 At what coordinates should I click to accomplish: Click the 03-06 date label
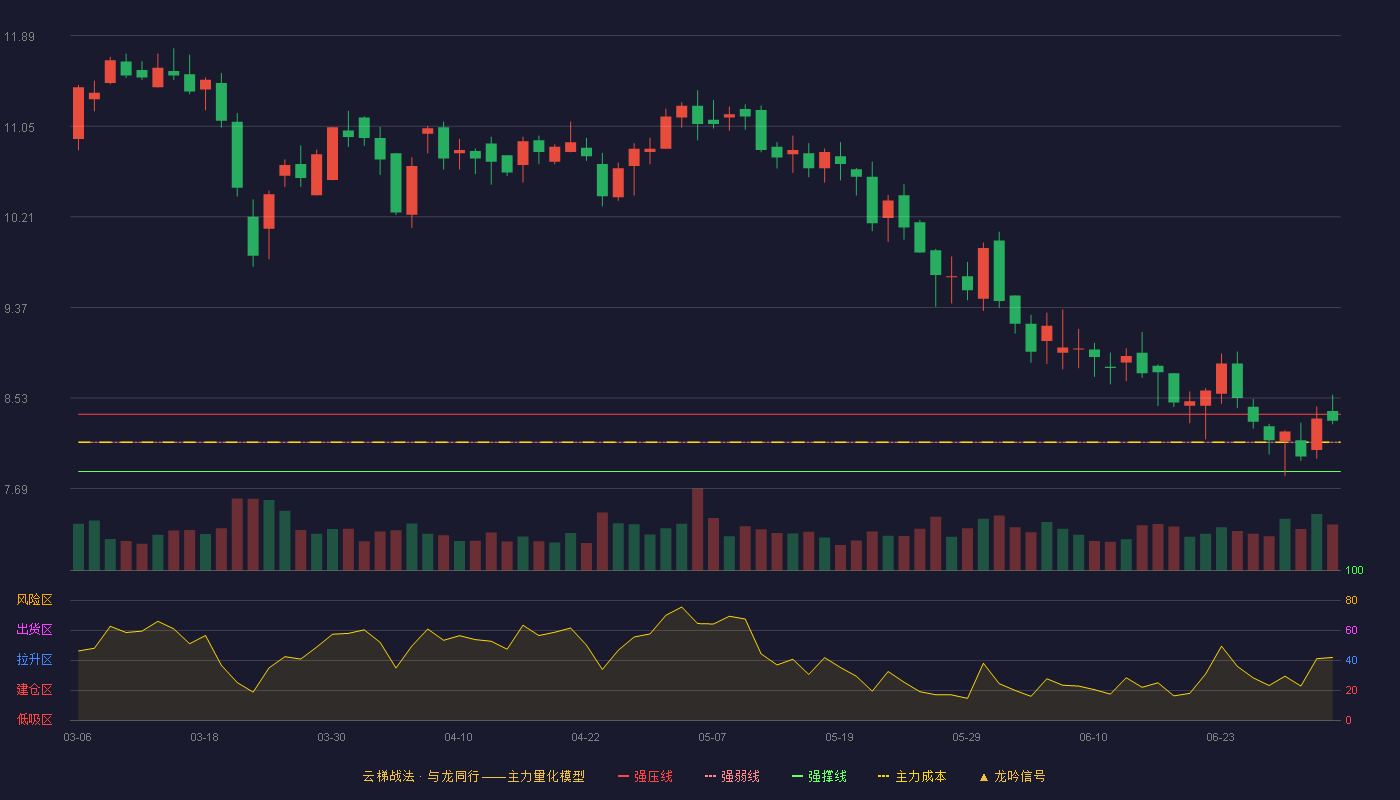78,737
